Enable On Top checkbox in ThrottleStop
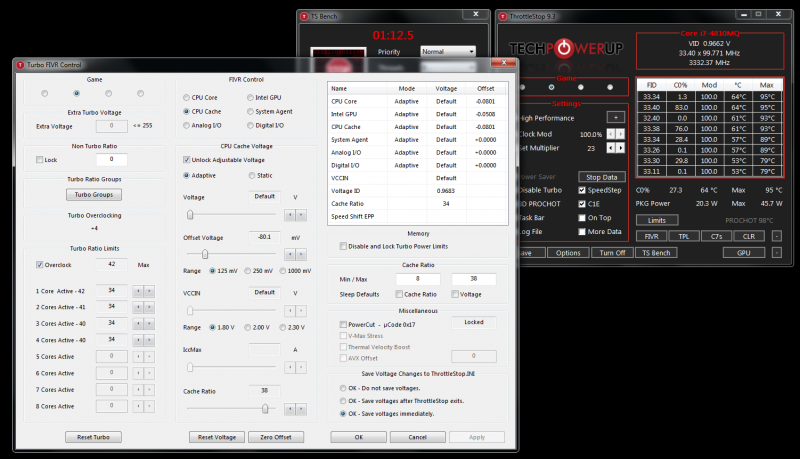The height and width of the screenshot is (459, 800). [x=582, y=218]
